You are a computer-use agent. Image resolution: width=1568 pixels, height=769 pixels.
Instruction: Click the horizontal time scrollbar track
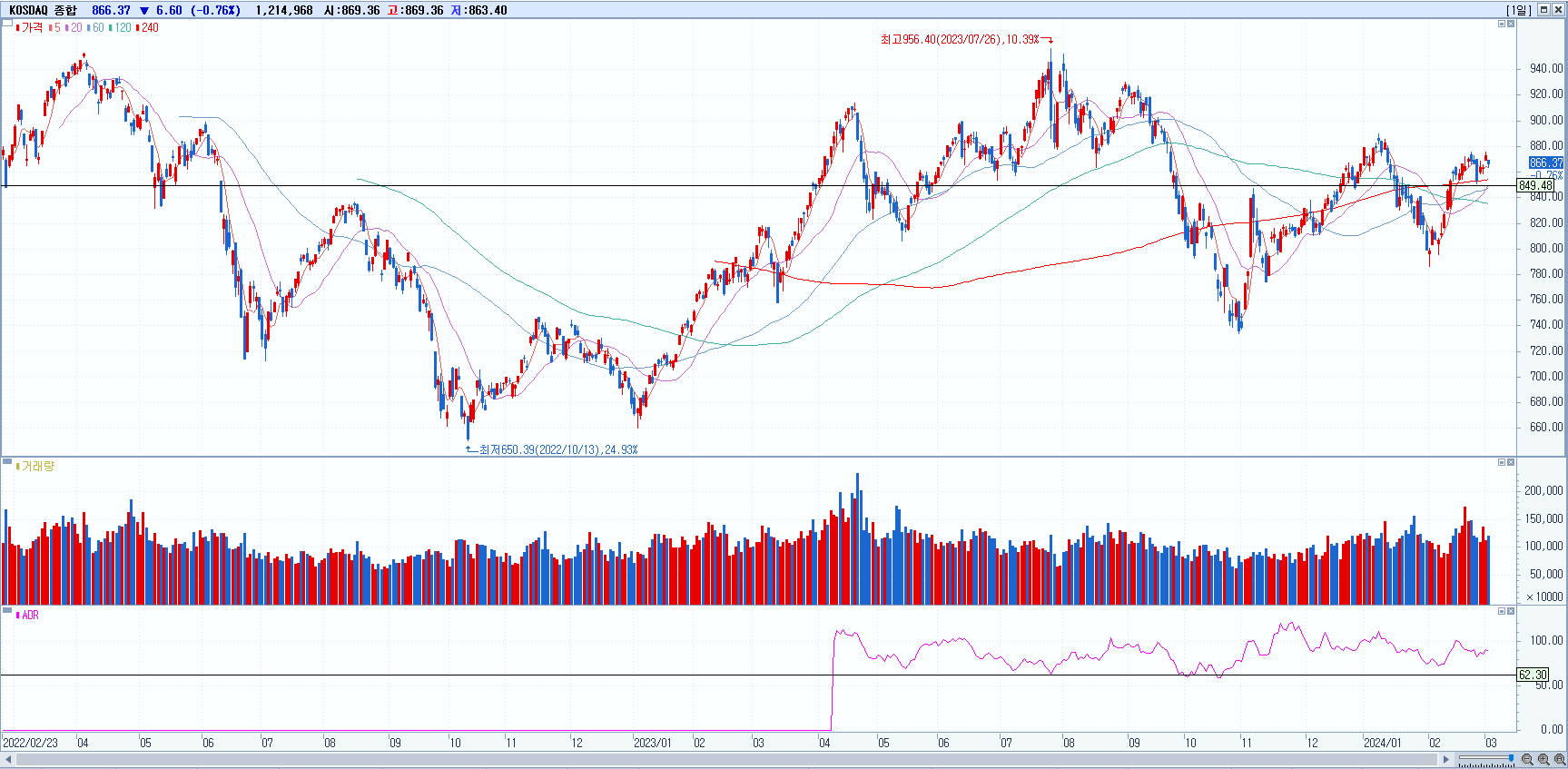pyautogui.click(x=726, y=759)
